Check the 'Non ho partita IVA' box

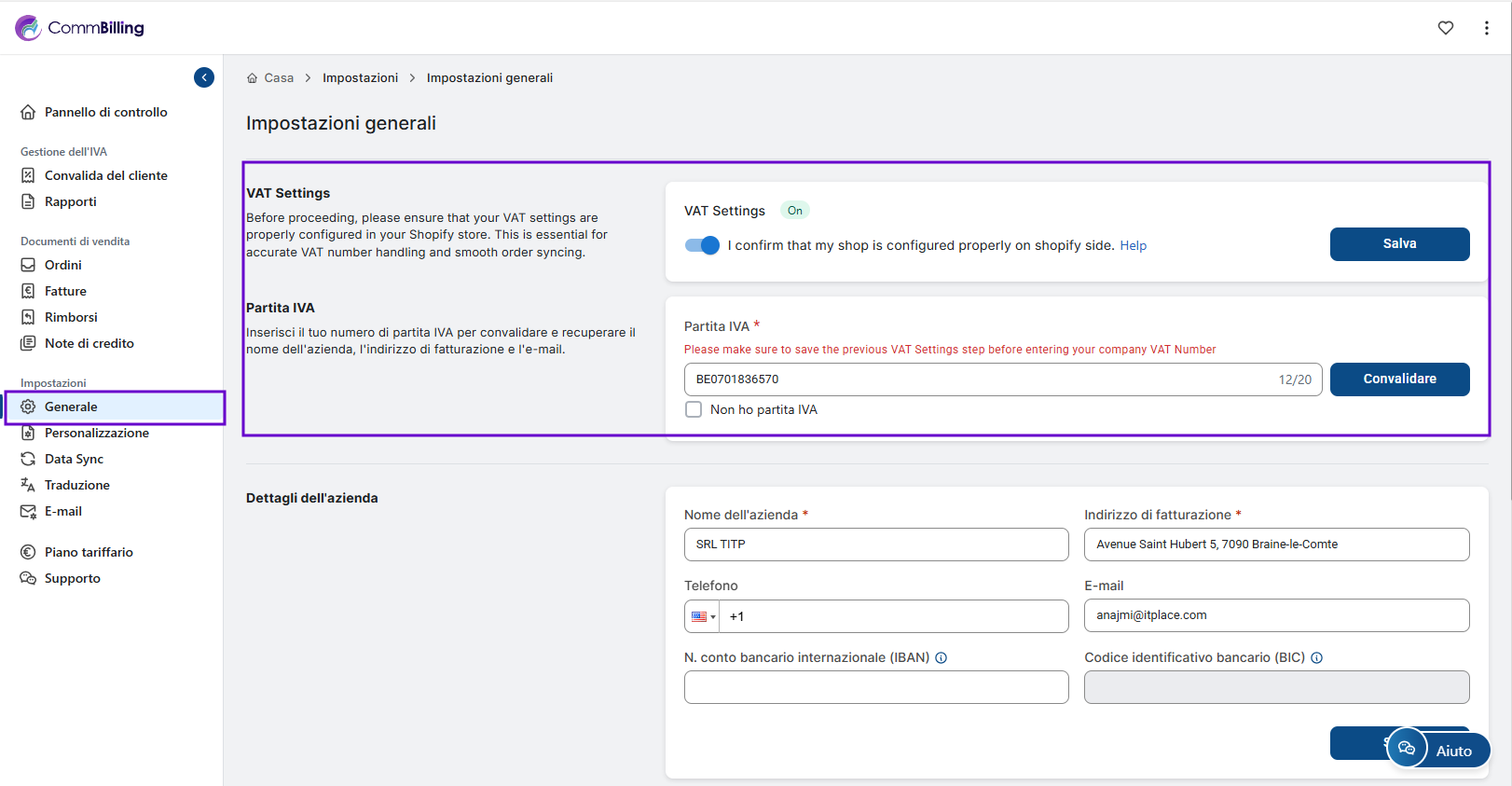[694, 409]
